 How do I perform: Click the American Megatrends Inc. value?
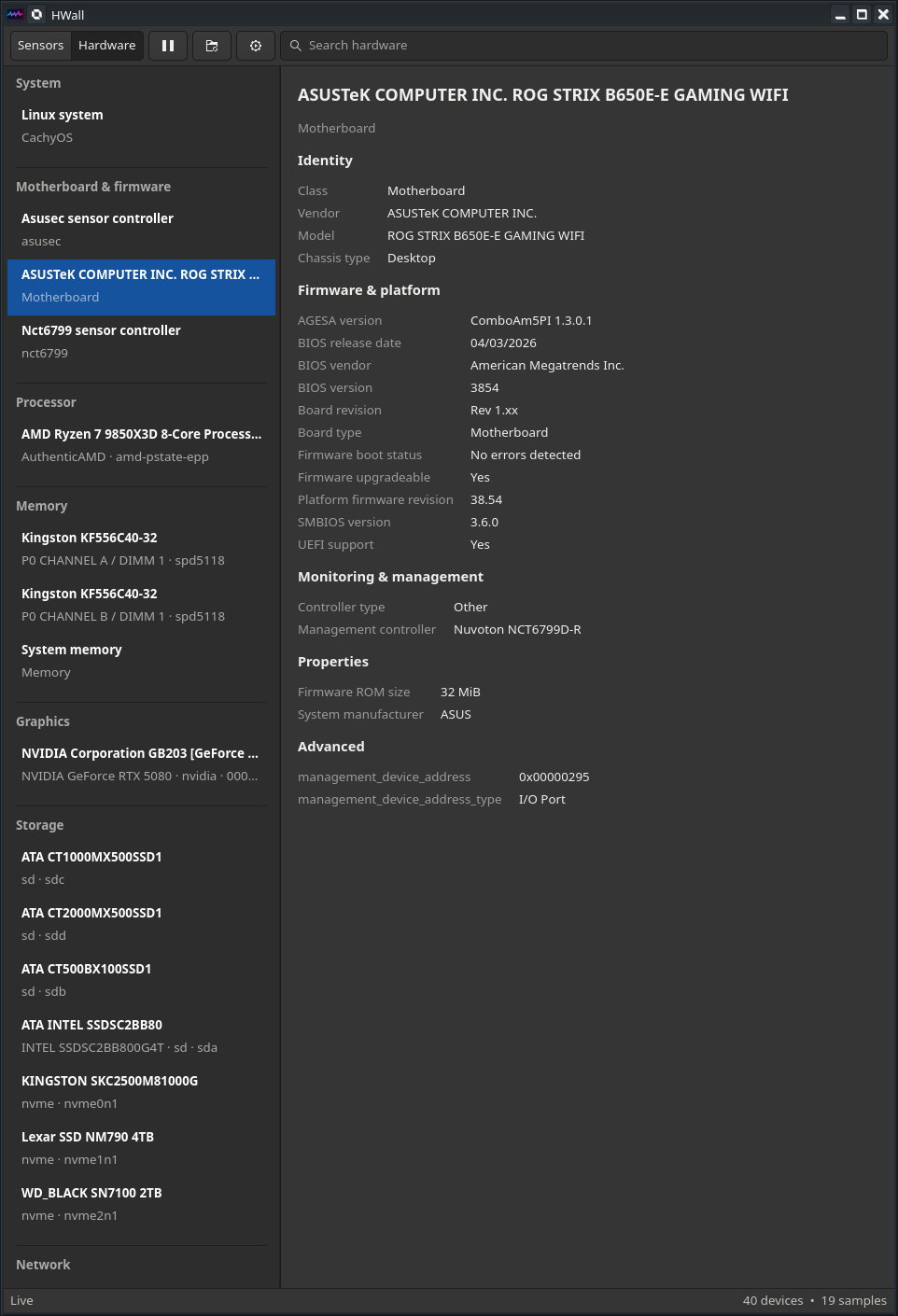pyautogui.click(x=547, y=365)
